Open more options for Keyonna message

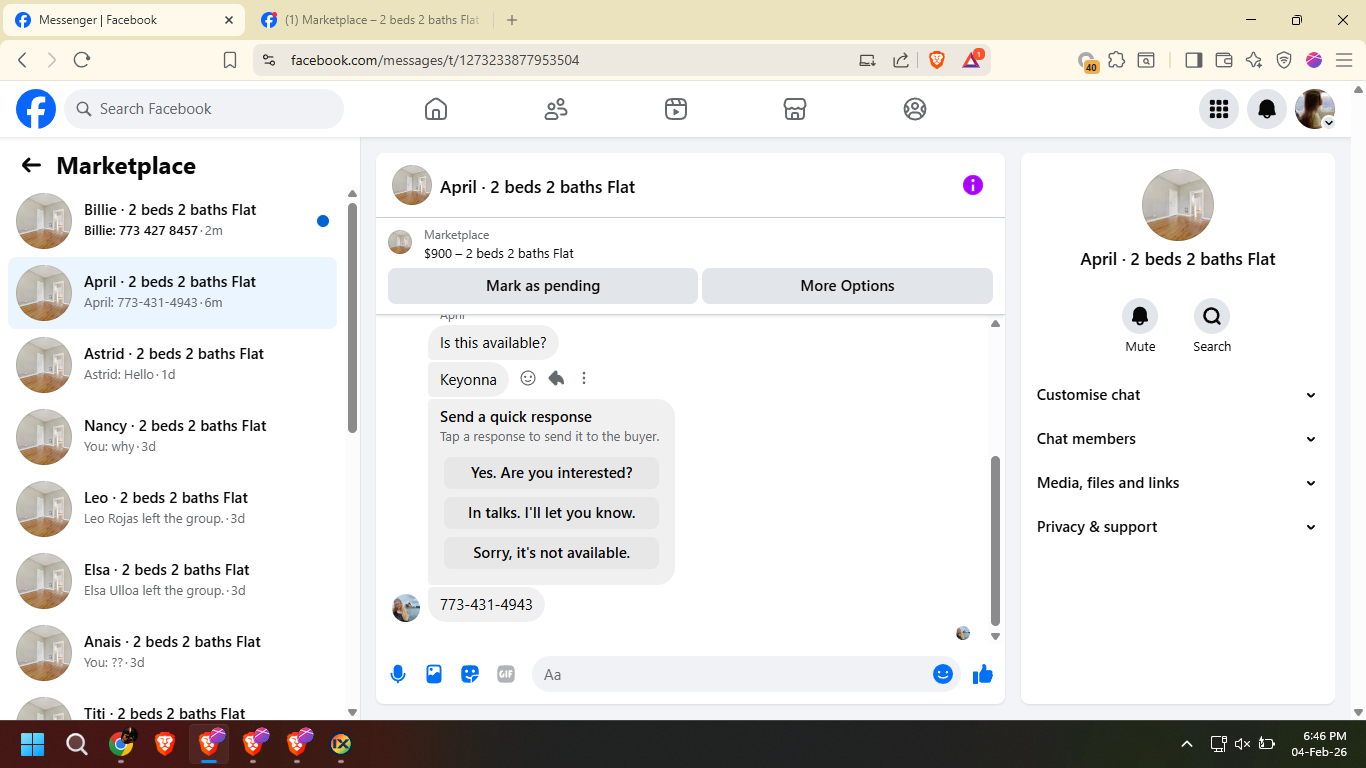[x=584, y=378]
